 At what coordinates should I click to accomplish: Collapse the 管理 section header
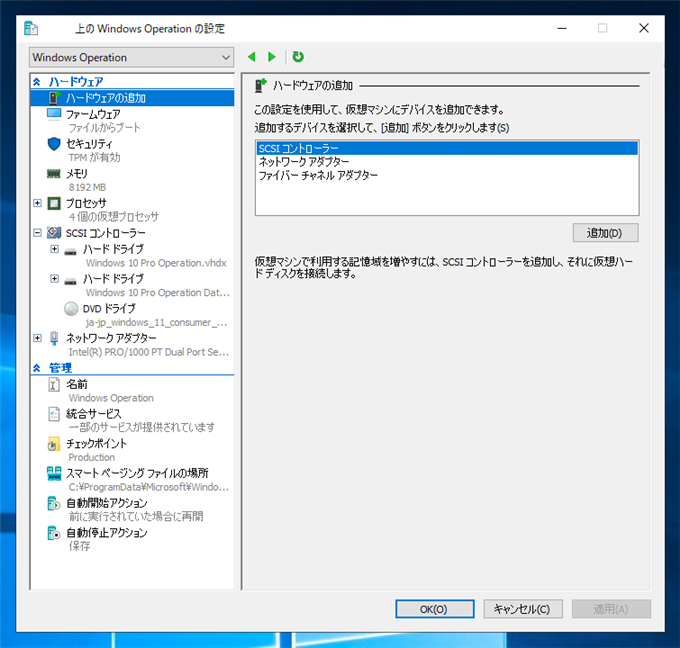[36, 368]
